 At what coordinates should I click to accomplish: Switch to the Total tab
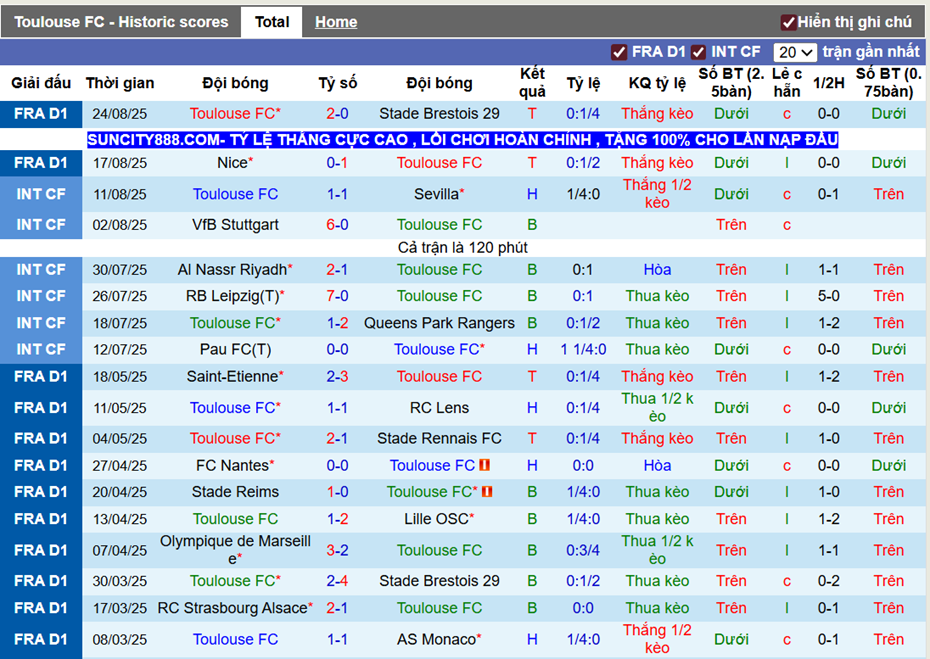pos(272,22)
